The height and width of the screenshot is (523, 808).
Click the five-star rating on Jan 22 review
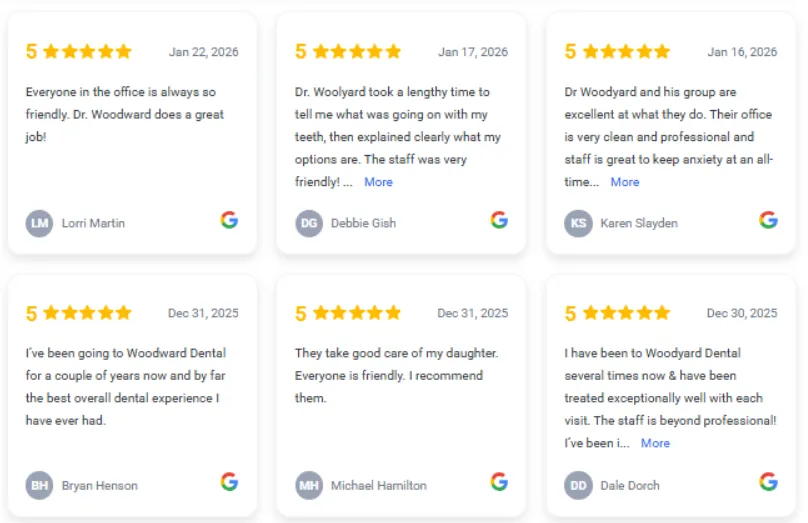coord(87,52)
